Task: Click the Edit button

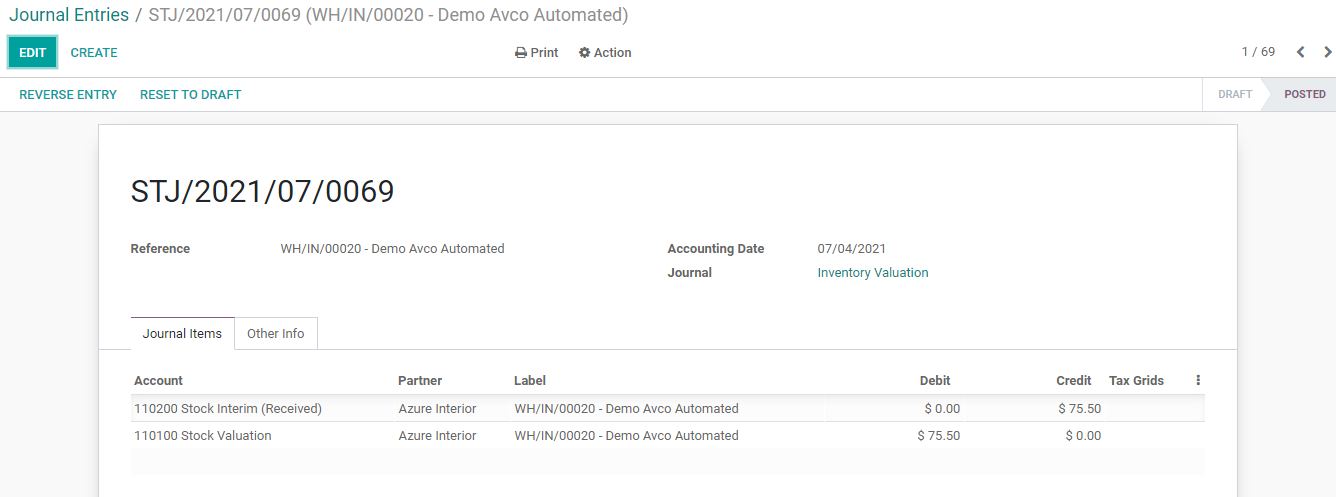Action: [x=33, y=53]
